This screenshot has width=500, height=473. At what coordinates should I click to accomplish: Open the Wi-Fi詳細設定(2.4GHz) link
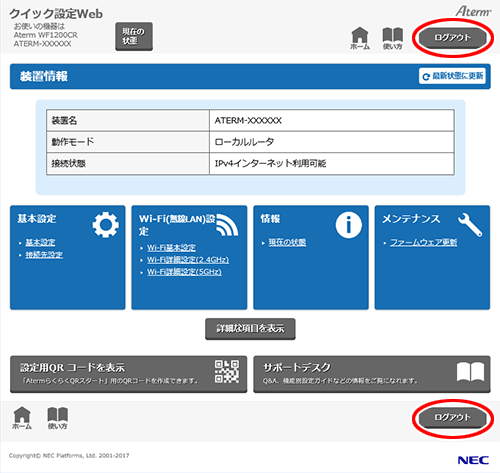(x=188, y=260)
